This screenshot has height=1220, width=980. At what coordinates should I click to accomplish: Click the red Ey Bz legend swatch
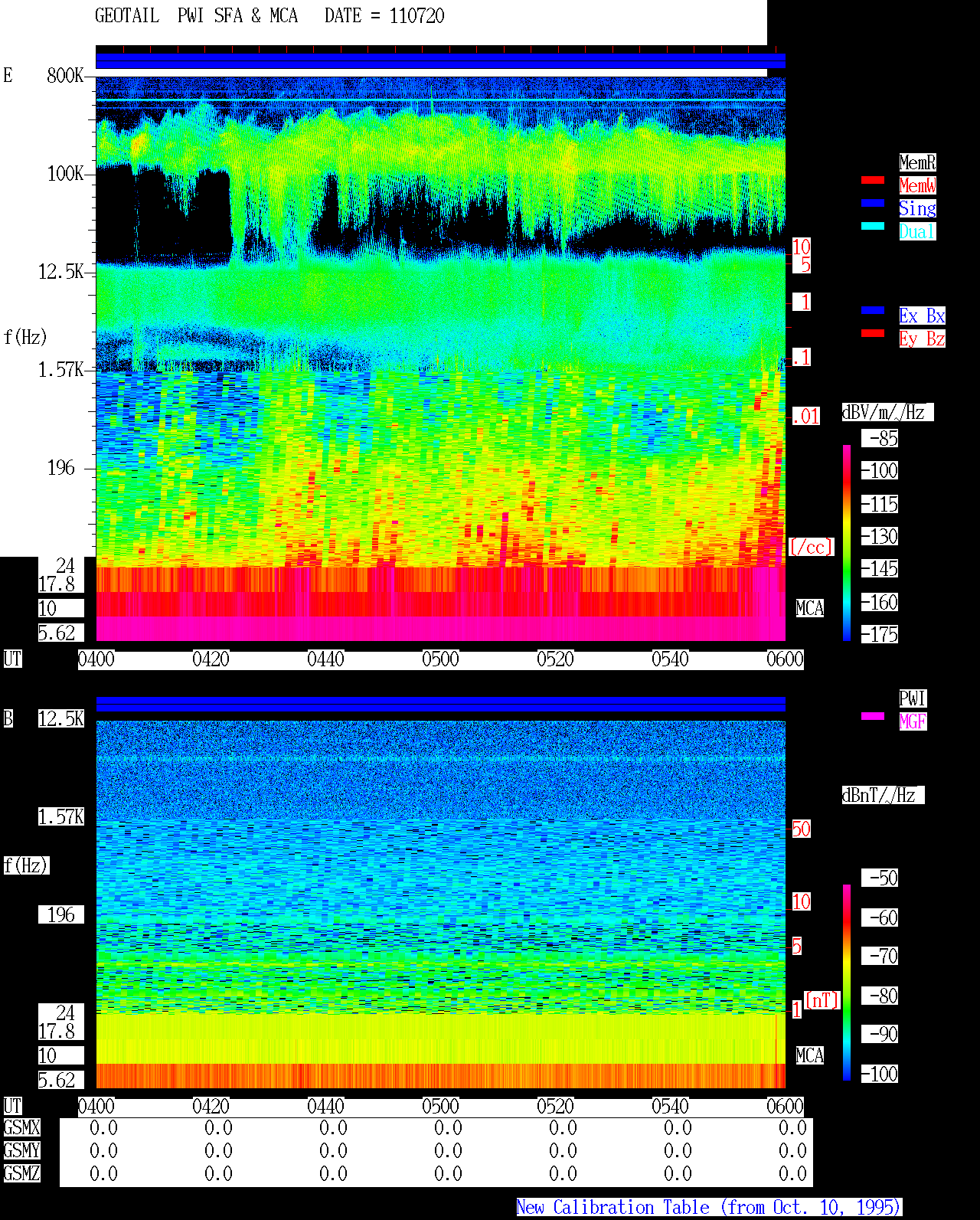873,333
